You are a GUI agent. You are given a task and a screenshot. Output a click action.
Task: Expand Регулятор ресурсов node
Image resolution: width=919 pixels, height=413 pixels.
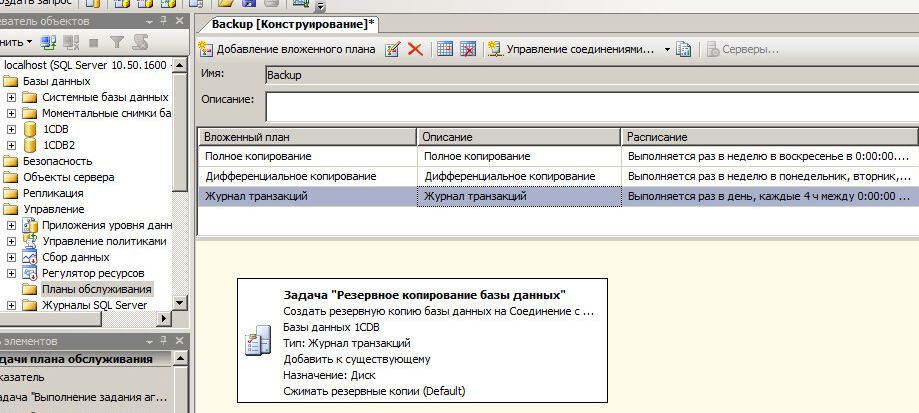[x=11, y=272]
